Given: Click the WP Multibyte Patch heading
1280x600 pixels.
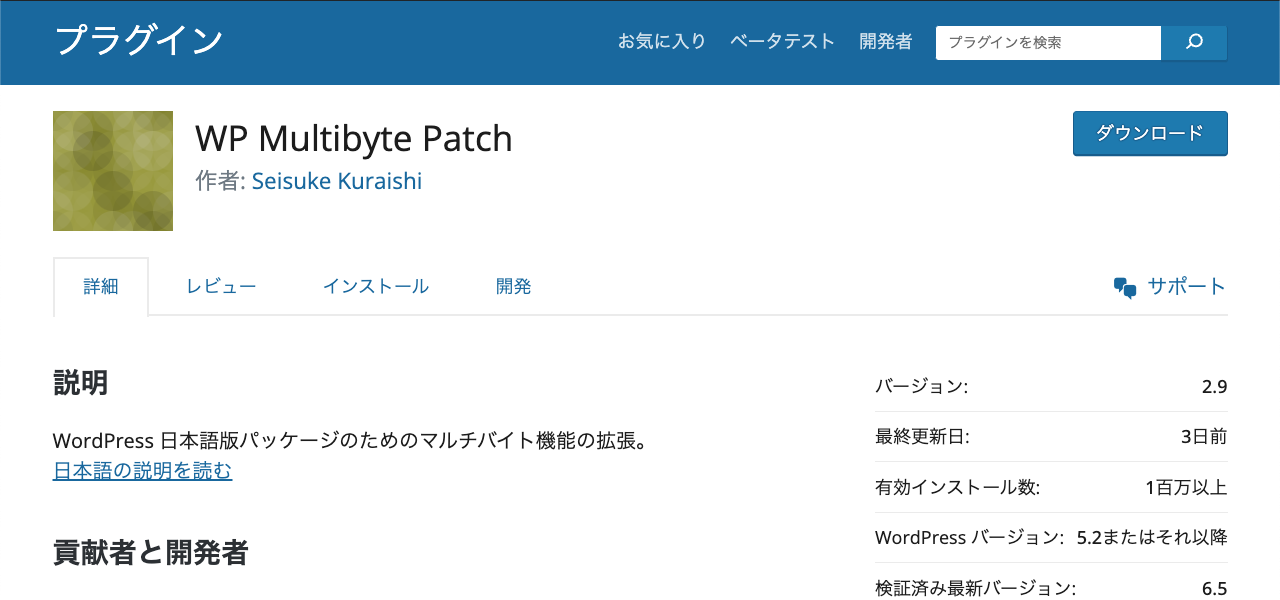Looking at the screenshot, I should click(x=354, y=138).
